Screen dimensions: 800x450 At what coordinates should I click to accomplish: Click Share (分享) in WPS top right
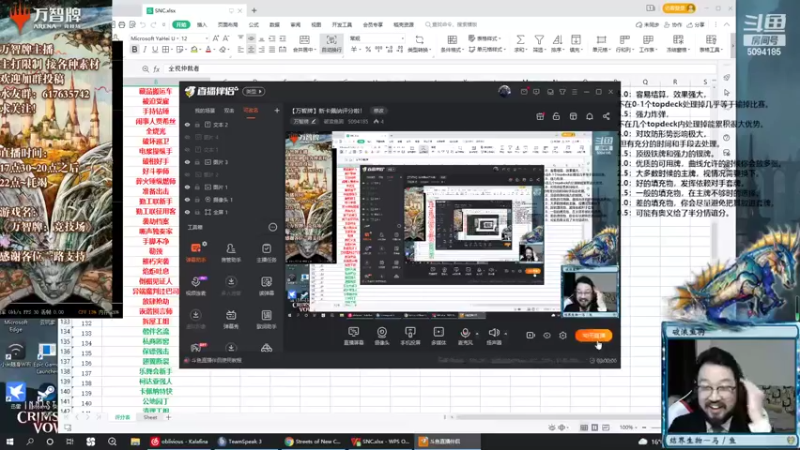click(696, 24)
